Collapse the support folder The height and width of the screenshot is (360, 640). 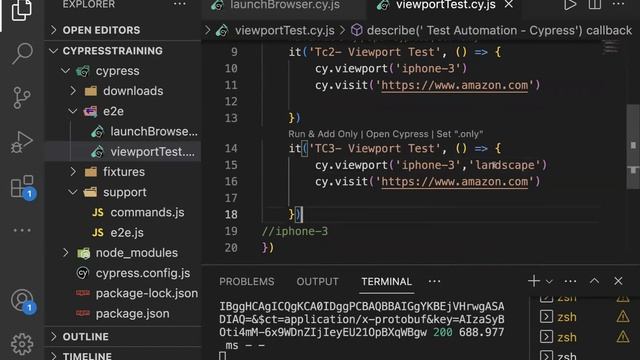pyautogui.click(x=122, y=192)
